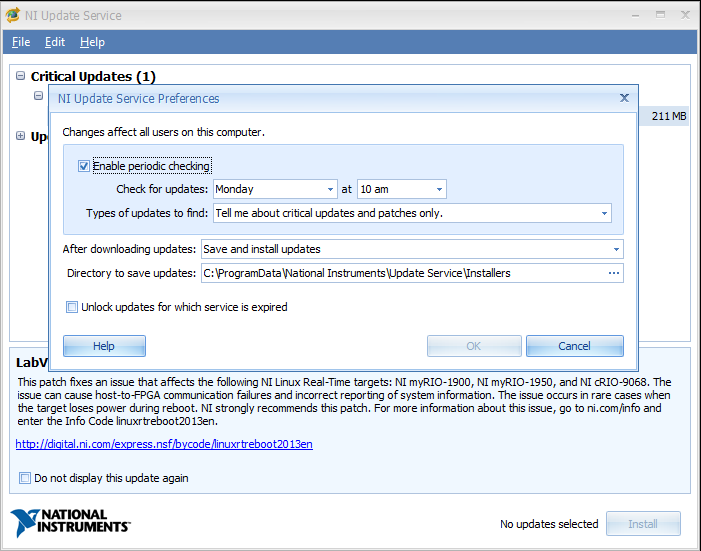Click the Critical Updates (1) heading

click(x=93, y=76)
